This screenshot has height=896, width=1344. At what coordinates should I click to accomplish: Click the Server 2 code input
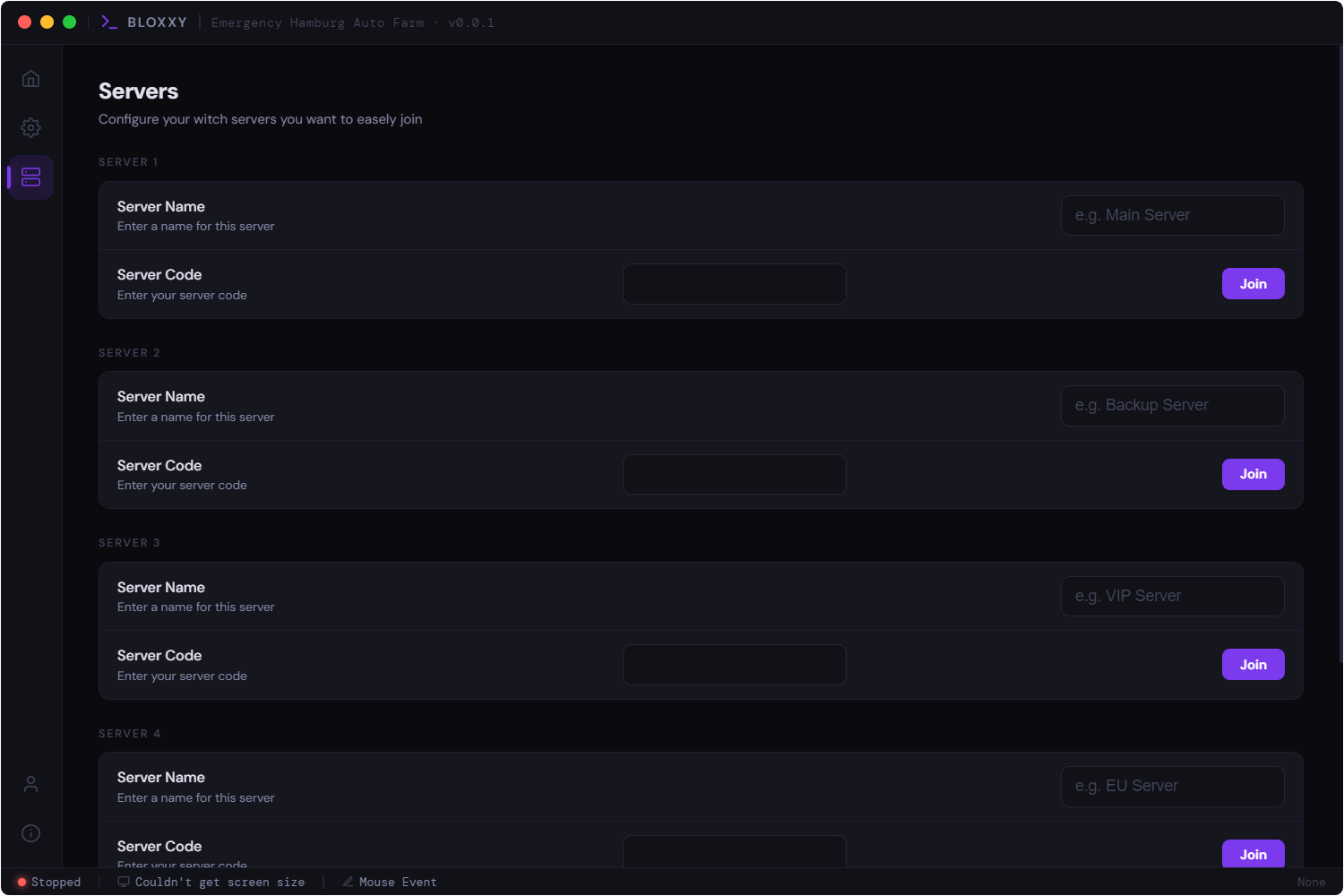coord(734,474)
